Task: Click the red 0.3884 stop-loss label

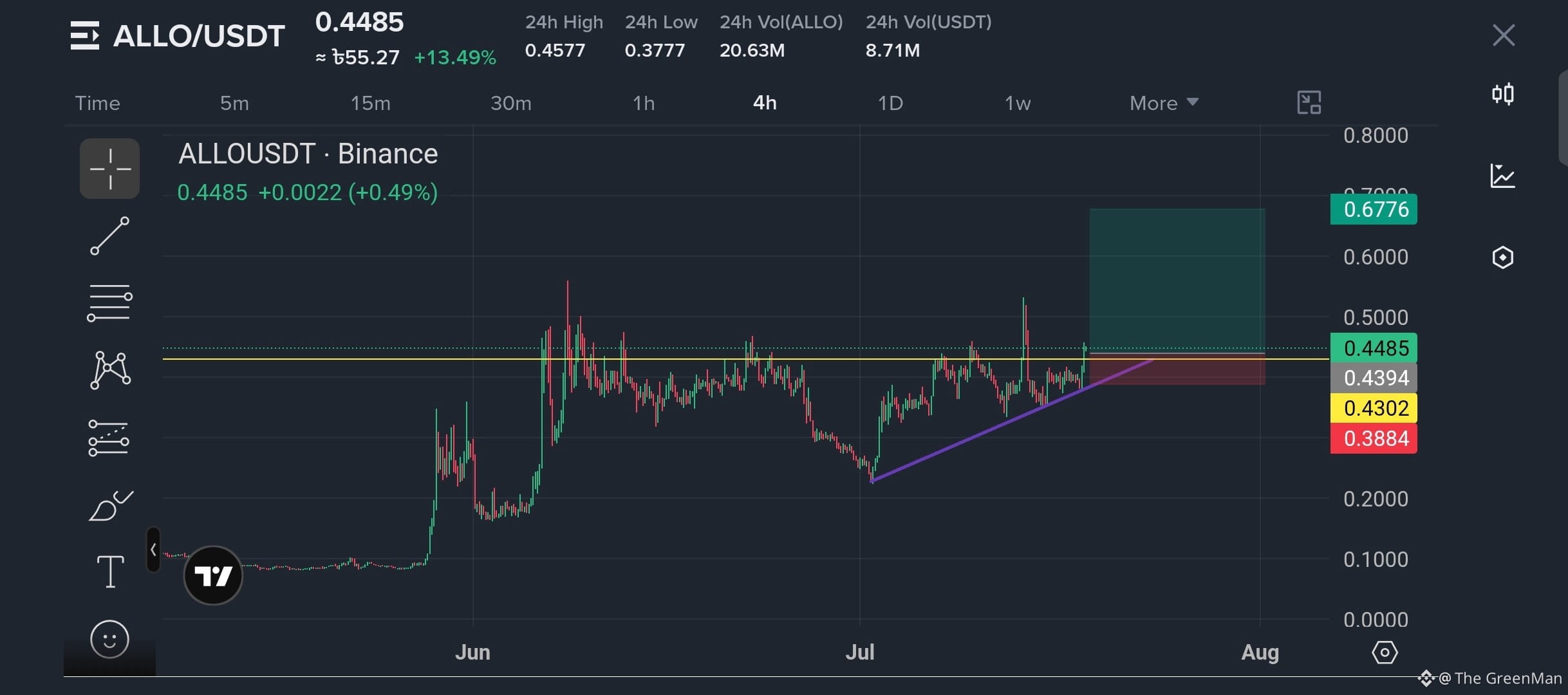Action: coord(1374,438)
